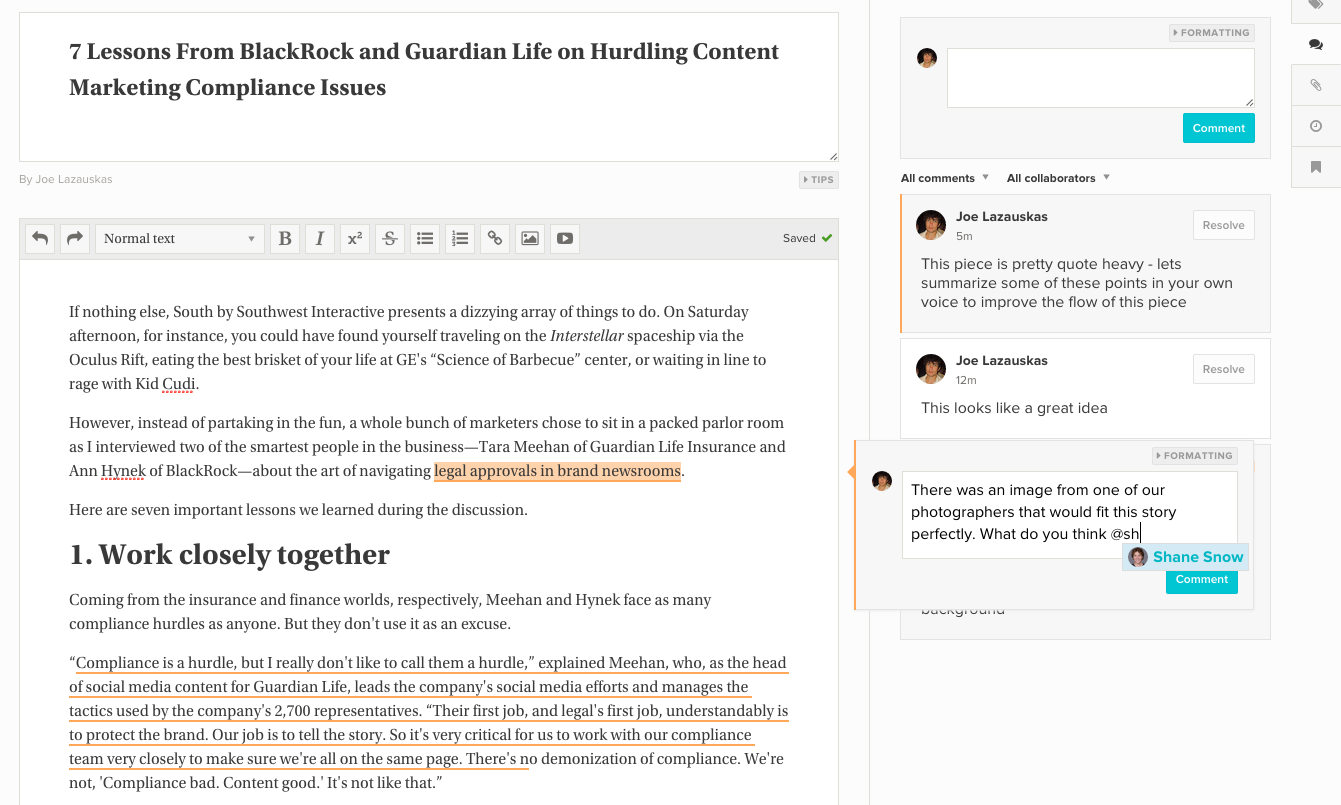
Task: Click Joe Lazauskas avatar on 5m comment
Action: pyautogui.click(x=931, y=225)
